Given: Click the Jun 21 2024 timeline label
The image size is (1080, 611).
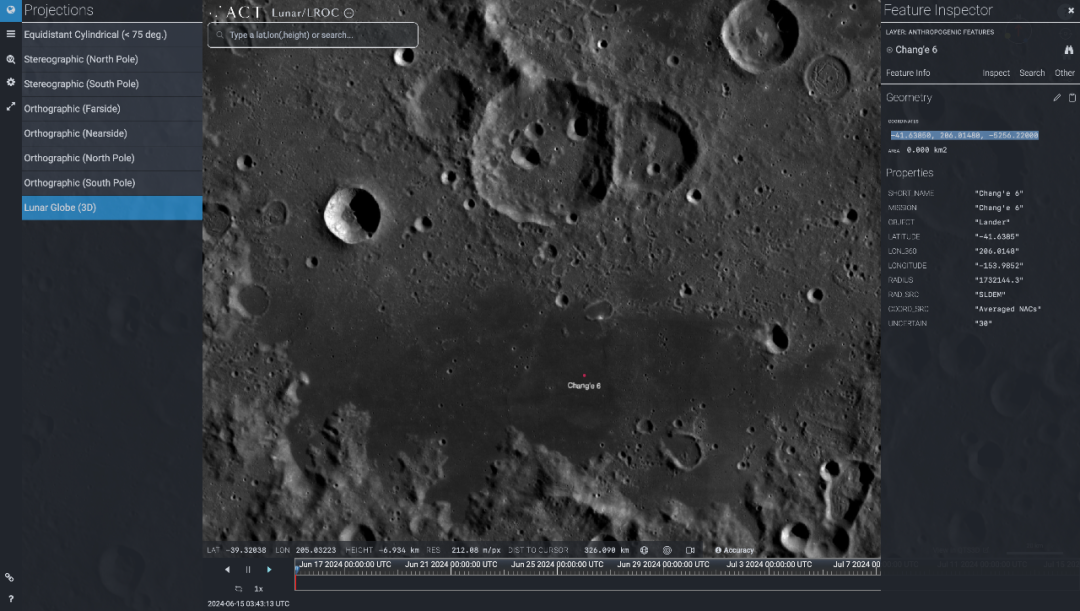Looking at the screenshot, I should pyautogui.click(x=450, y=564).
